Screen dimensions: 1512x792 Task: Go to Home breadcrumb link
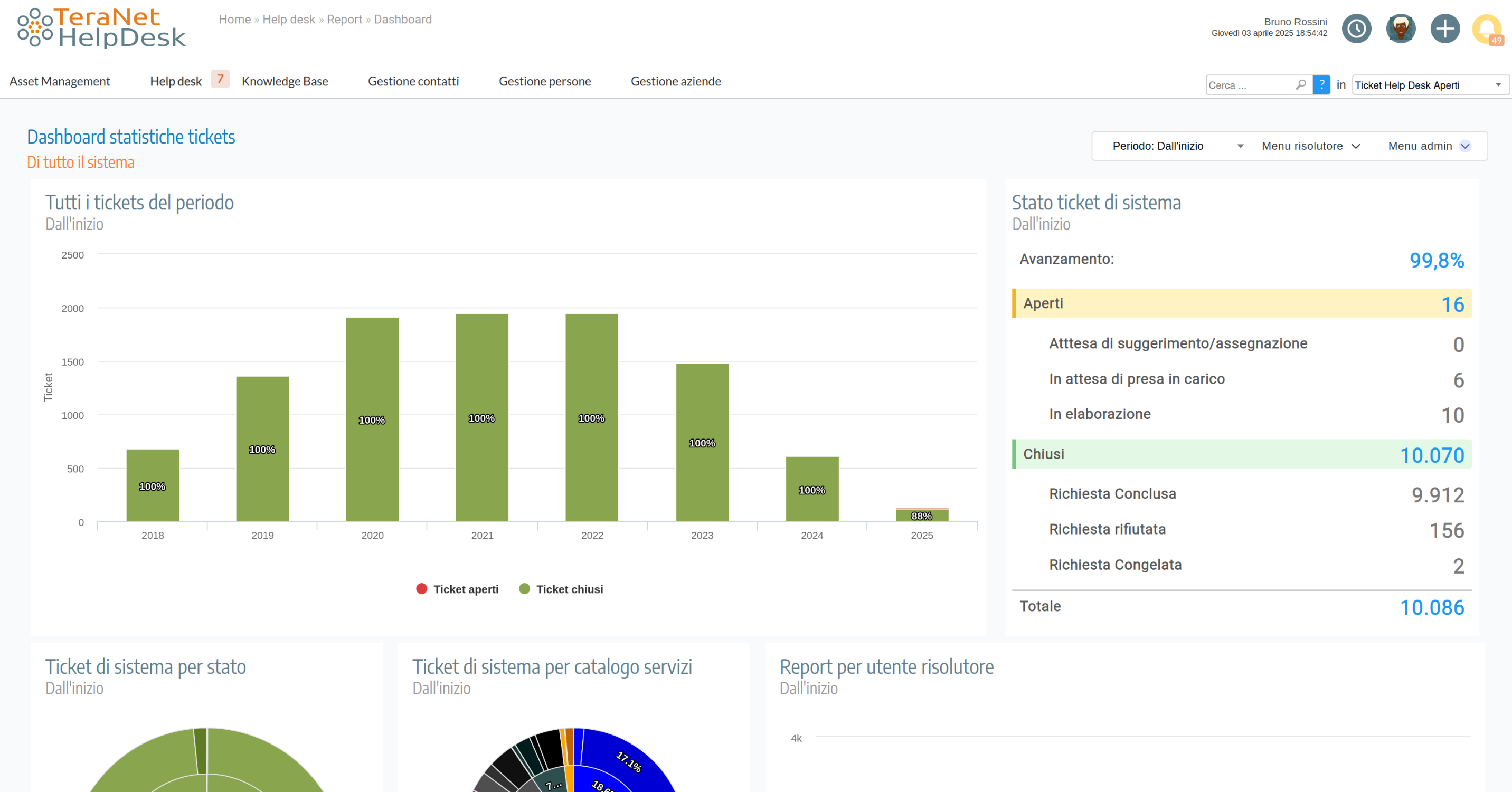pyautogui.click(x=235, y=20)
